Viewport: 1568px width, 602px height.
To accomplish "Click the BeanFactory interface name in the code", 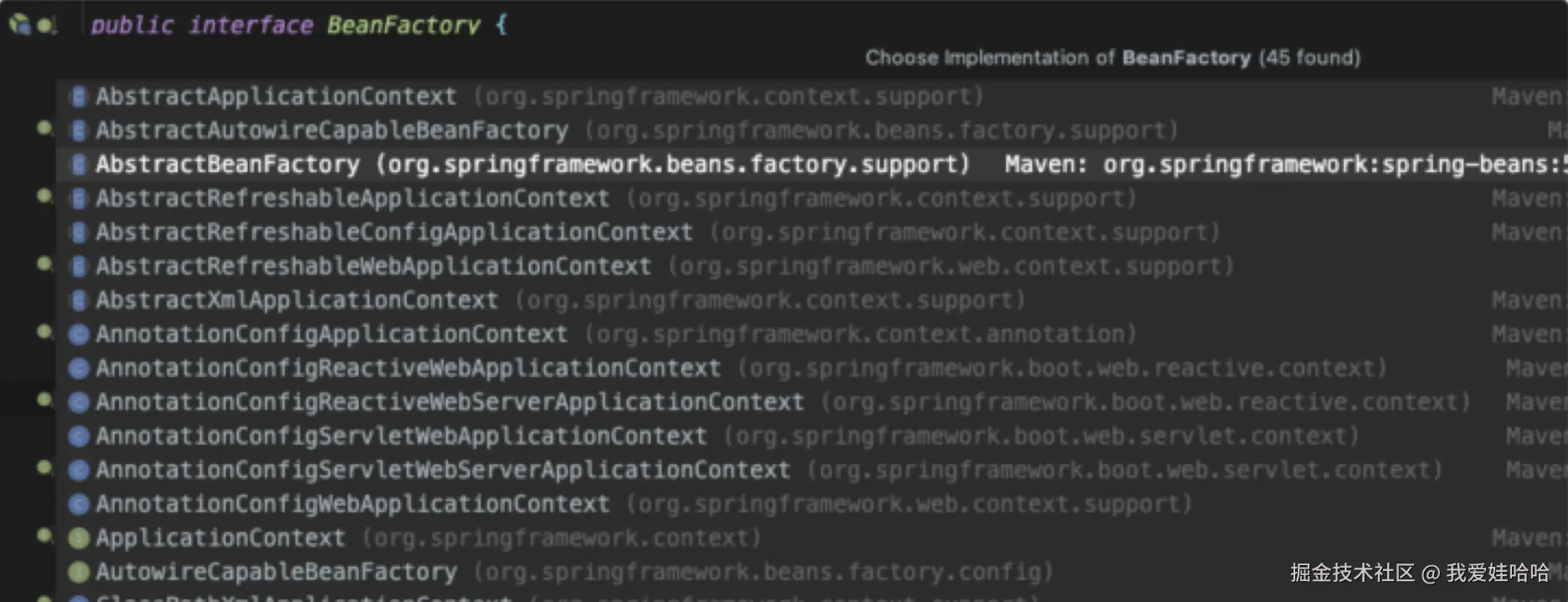I will pyautogui.click(x=403, y=25).
